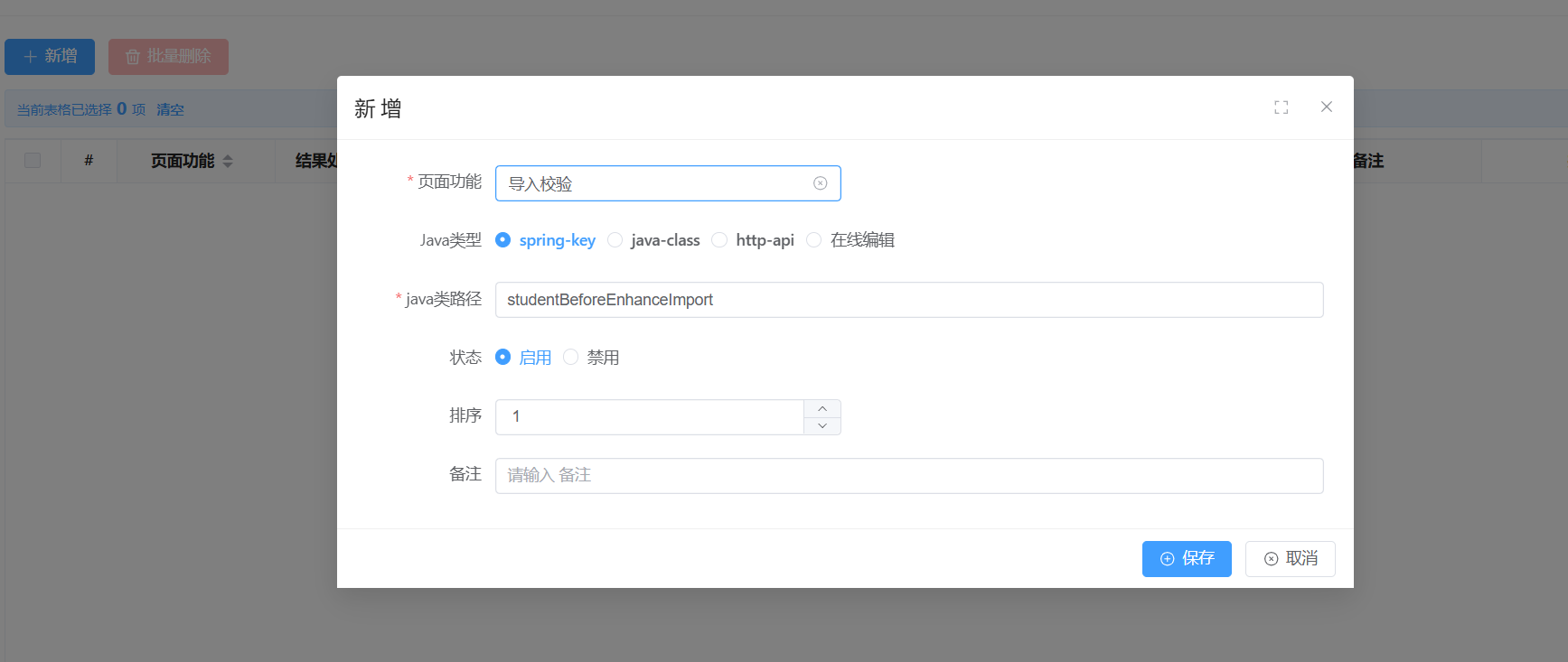Select the http-api radio option
Screen dimensions: 1568x662
754,240
